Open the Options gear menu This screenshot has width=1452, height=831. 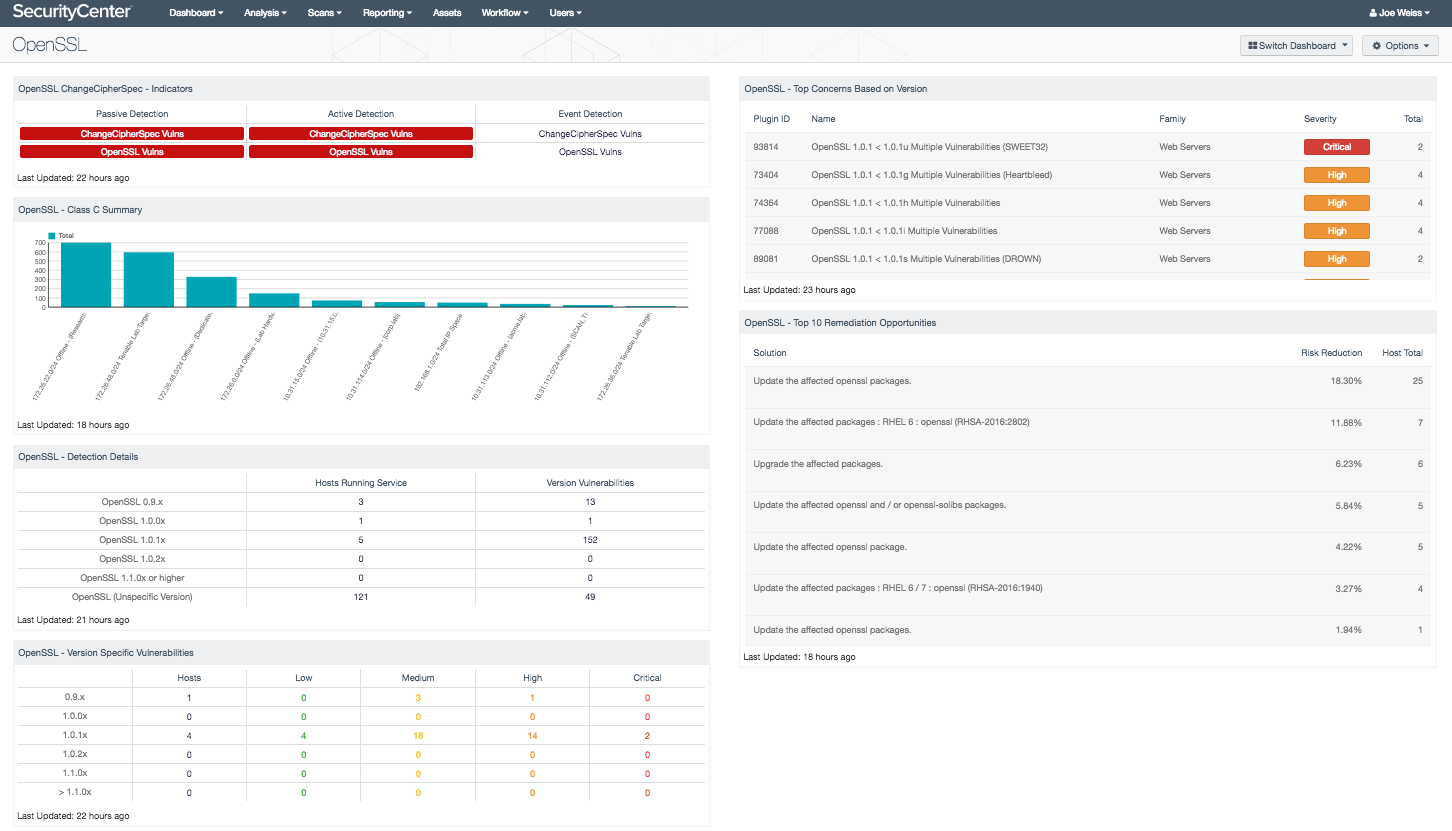(x=1400, y=45)
